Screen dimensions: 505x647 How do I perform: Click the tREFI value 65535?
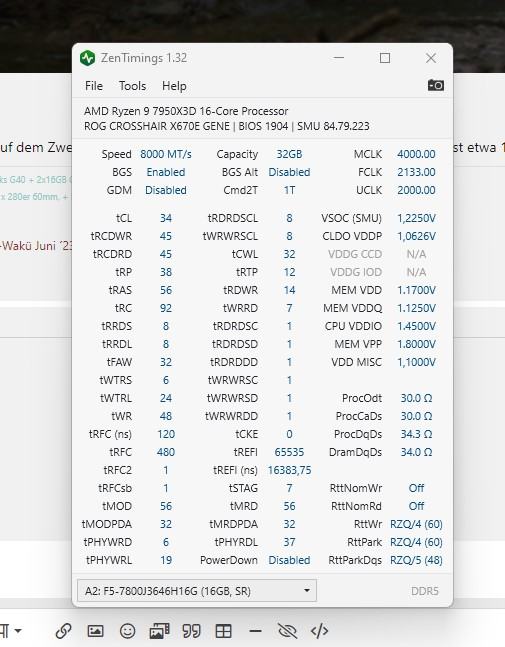tap(289, 452)
